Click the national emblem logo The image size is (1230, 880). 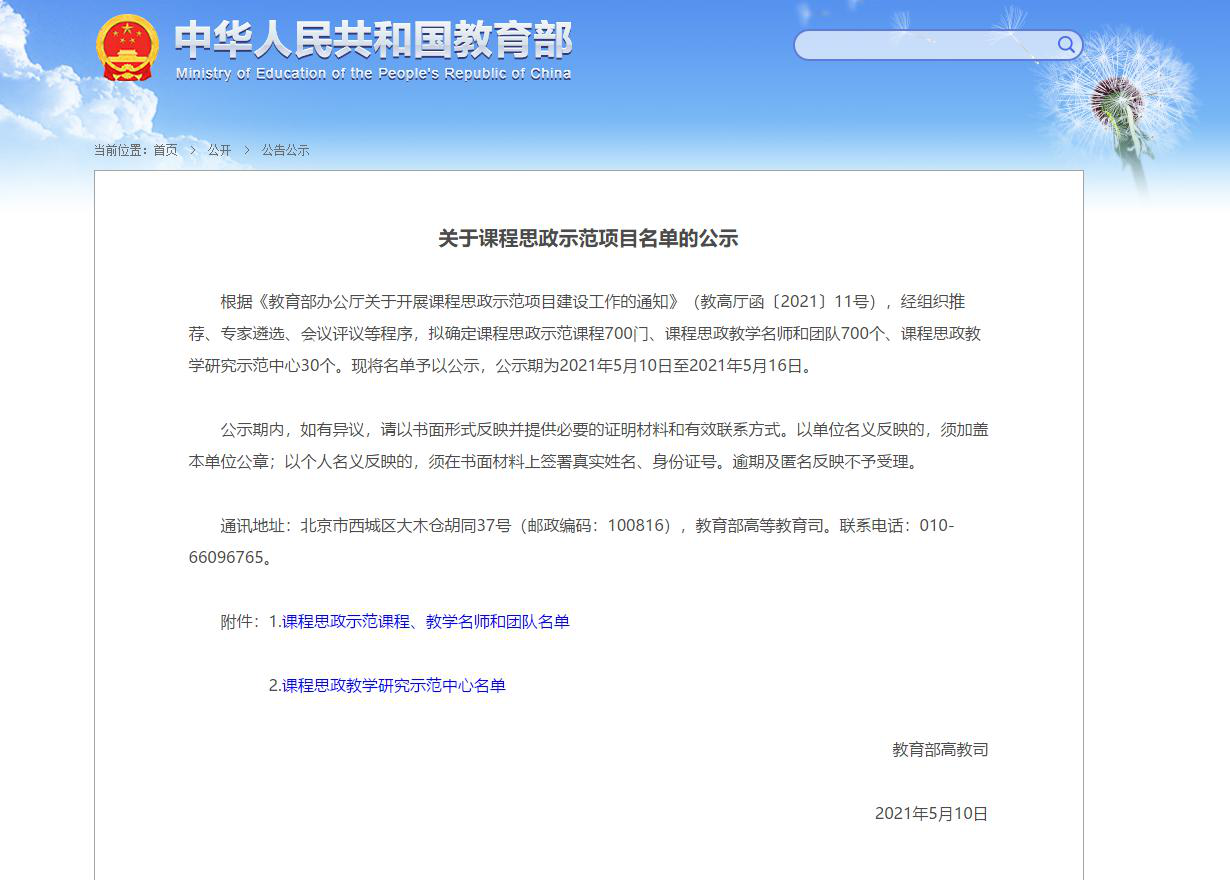click(127, 48)
